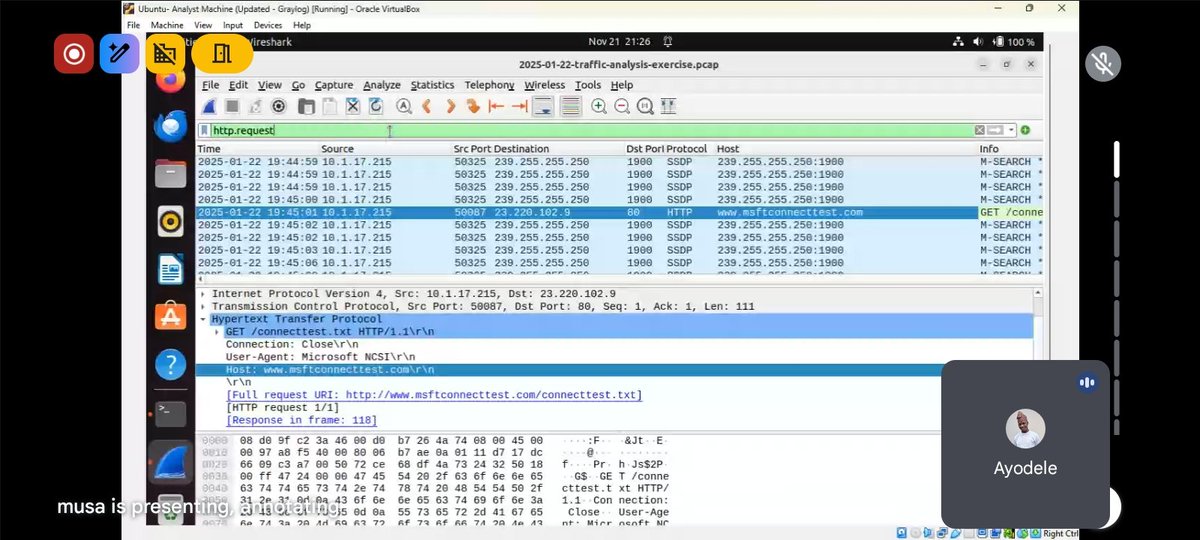Open the Go menu
The image size is (1200, 540).
[298, 85]
